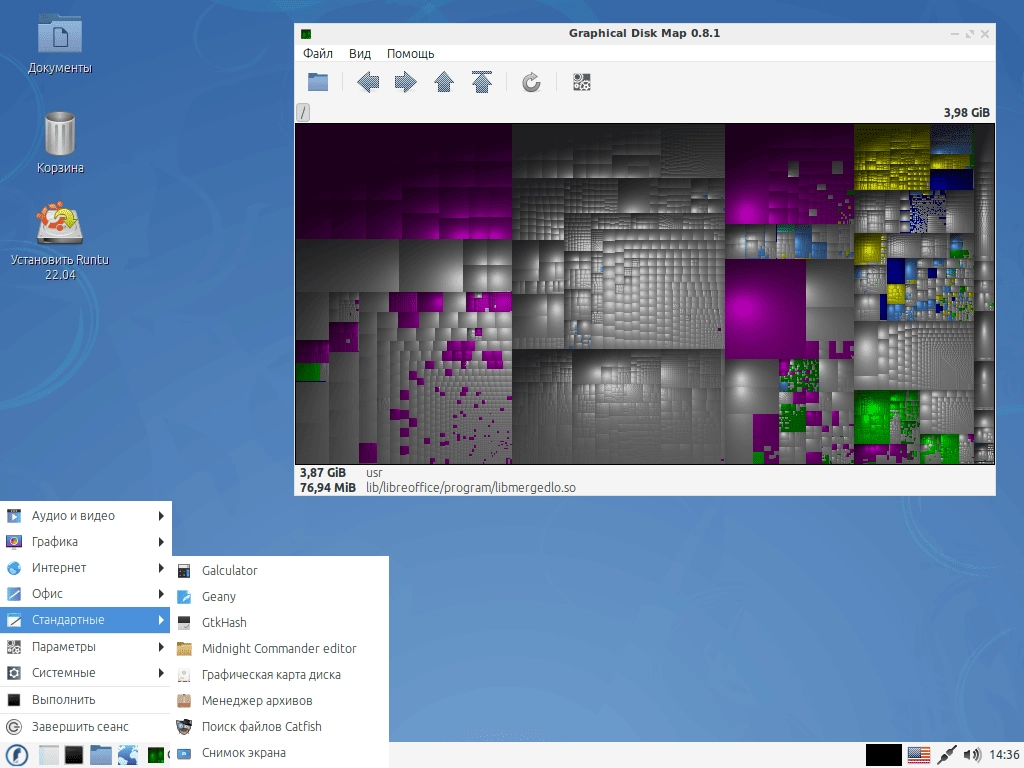
Task: Expand the Стандартные submenu
Action: coord(85,620)
